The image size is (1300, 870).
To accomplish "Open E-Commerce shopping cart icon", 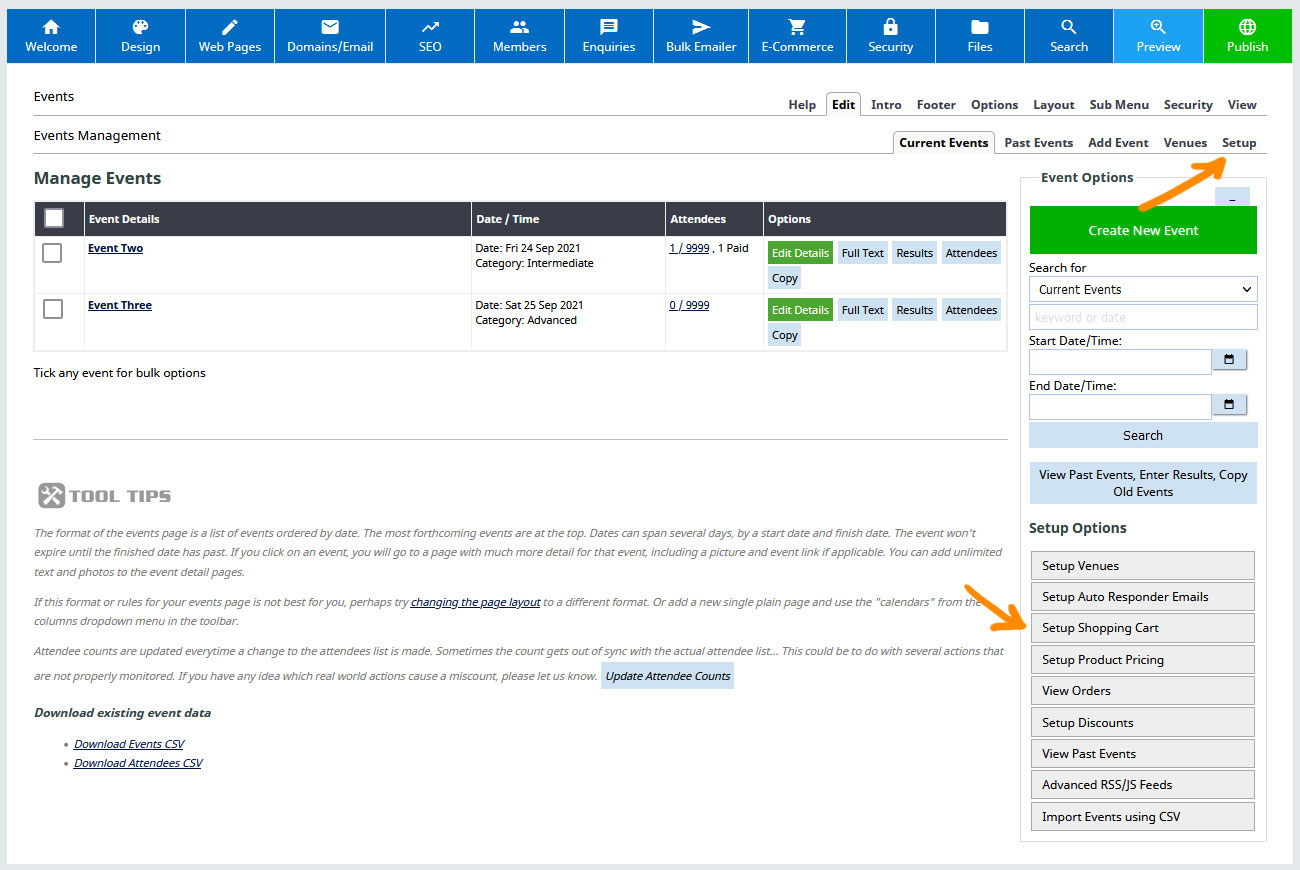I will 797,28.
